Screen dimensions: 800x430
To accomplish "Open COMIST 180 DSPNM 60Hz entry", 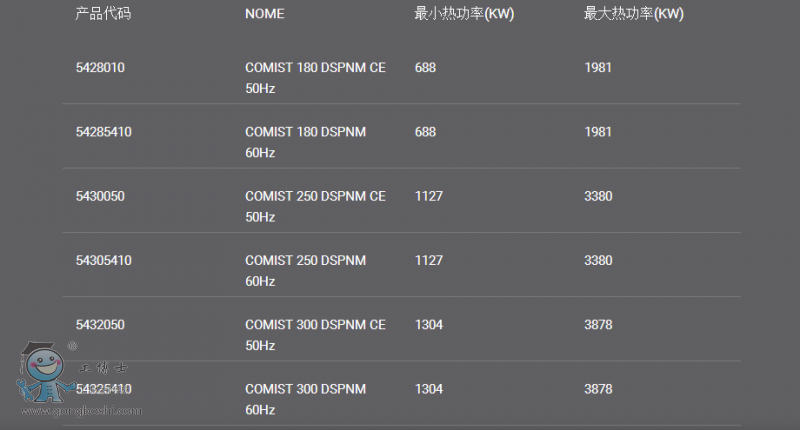I will click(x=306, y=142).
